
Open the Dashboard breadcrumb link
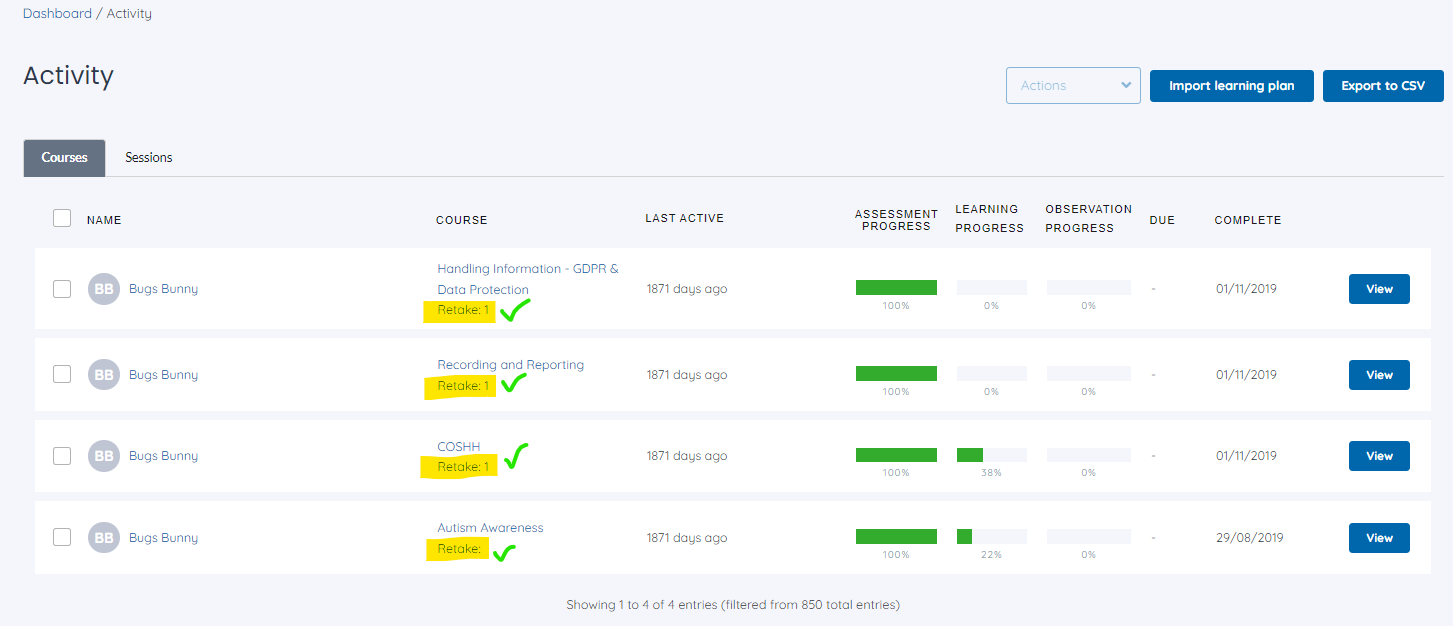pyautogui.click(x=56, y=14)
